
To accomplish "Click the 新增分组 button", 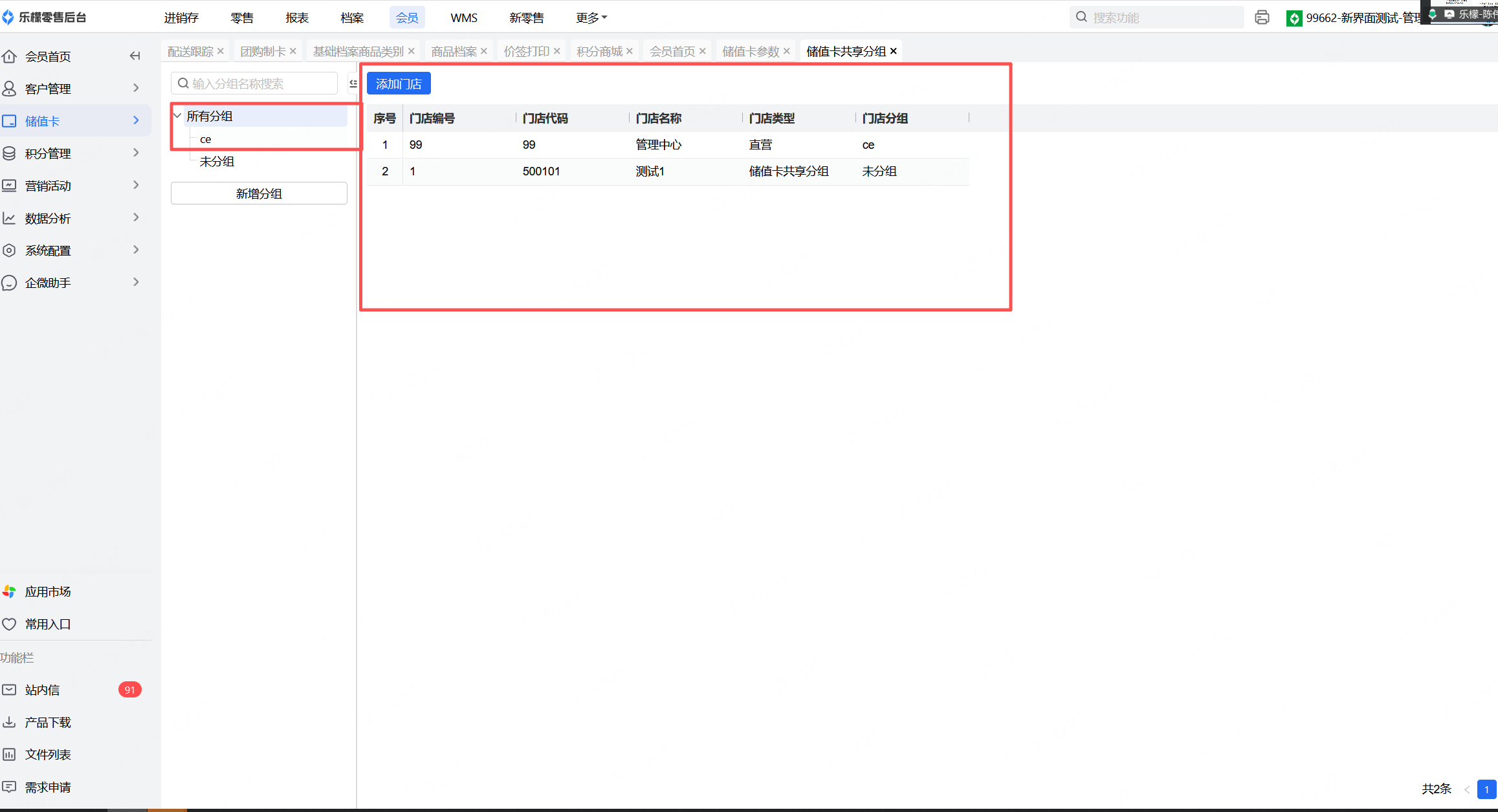I will [x=259, y=193].
